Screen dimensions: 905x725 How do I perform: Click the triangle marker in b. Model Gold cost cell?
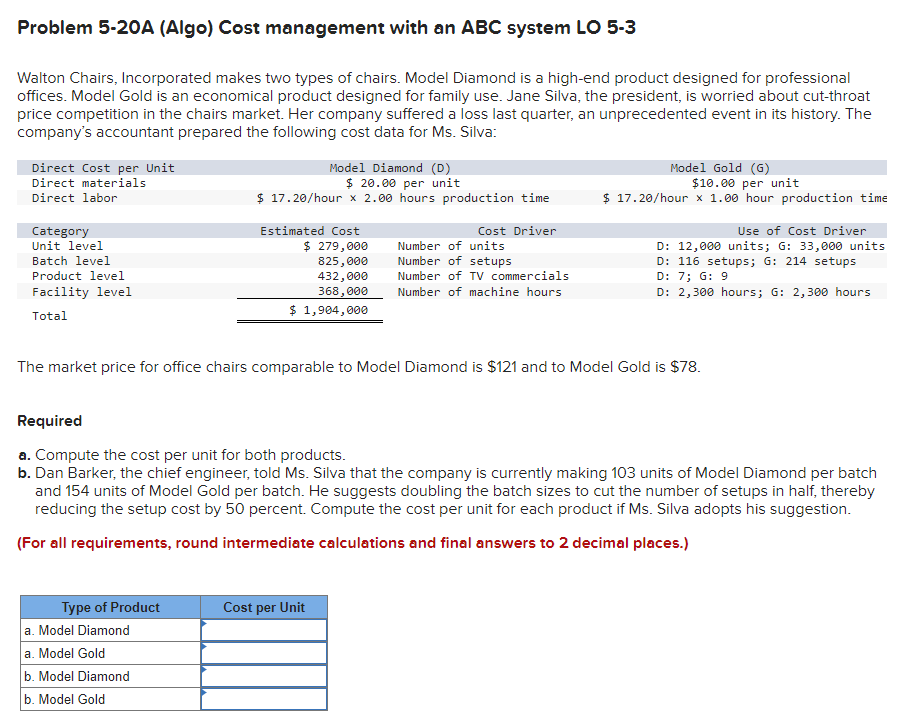point(206,693)
